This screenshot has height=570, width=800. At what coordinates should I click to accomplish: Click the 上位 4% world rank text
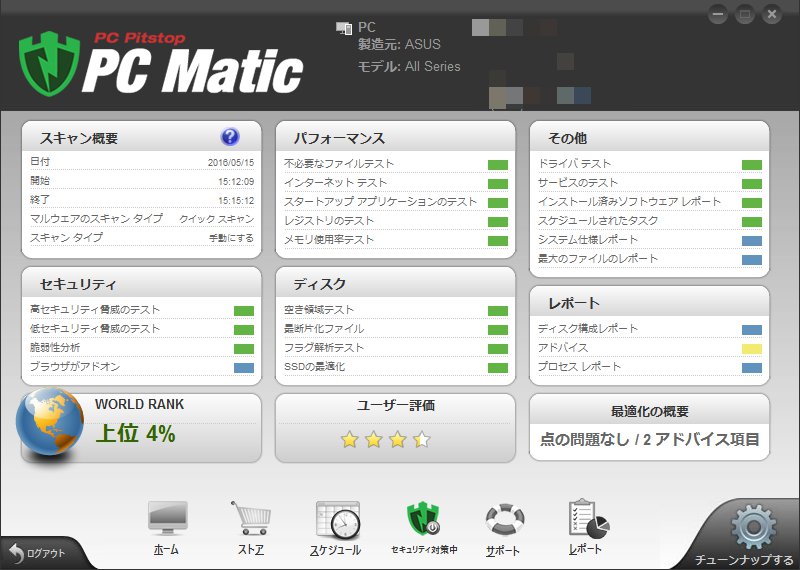[x=135, y=433]
